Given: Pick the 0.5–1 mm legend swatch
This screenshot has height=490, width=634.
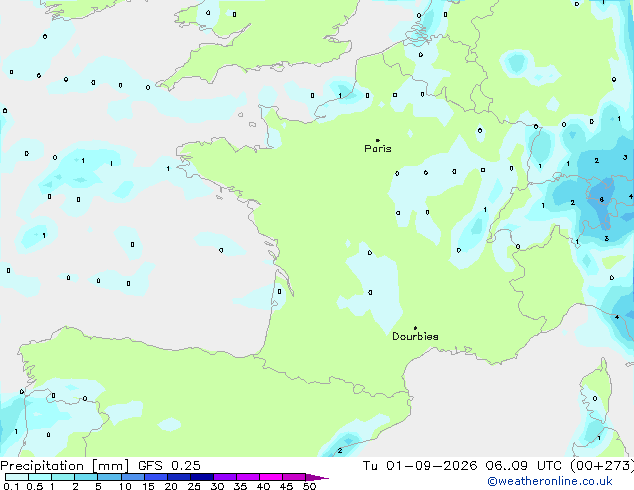Looking at the screenshot, I should point(40,477).
